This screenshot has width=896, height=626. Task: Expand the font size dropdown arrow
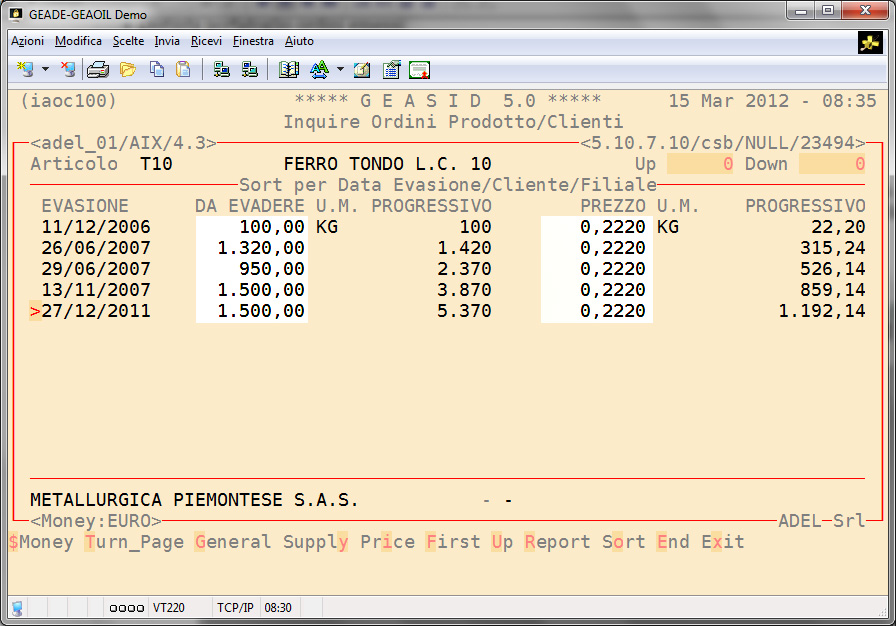point(340,70)
